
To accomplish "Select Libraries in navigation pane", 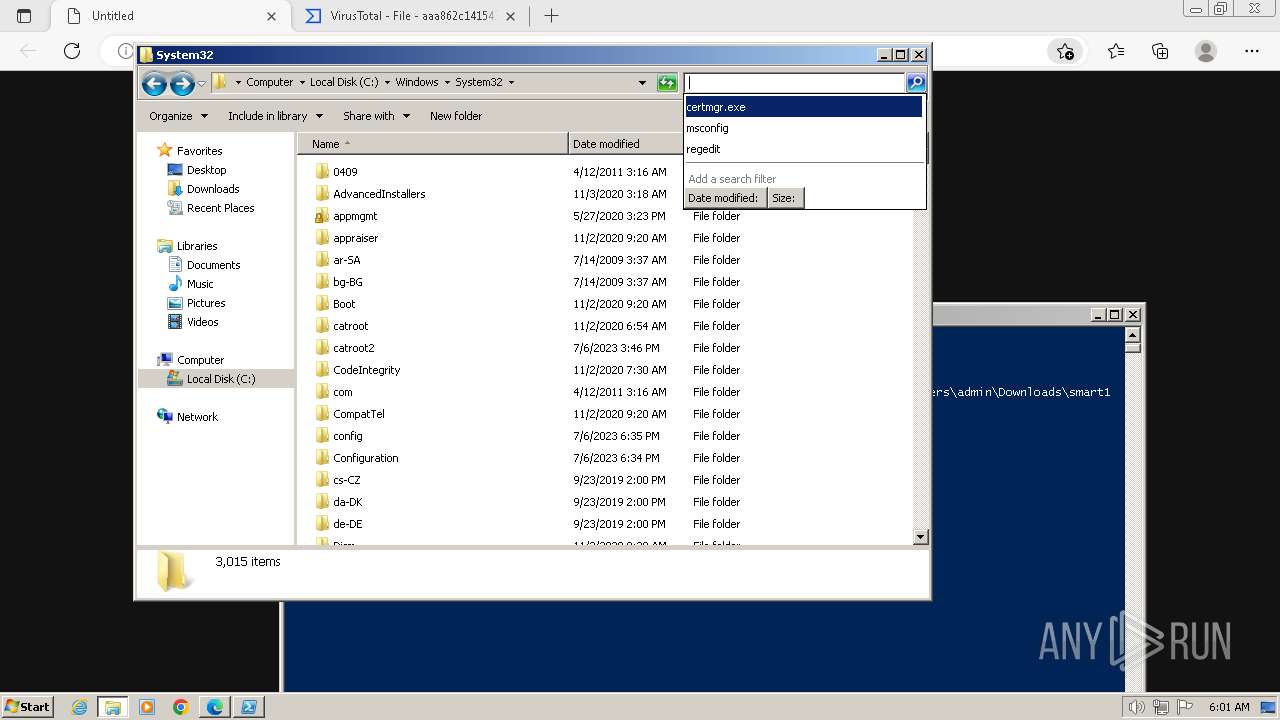I will [x=197, y=246].
